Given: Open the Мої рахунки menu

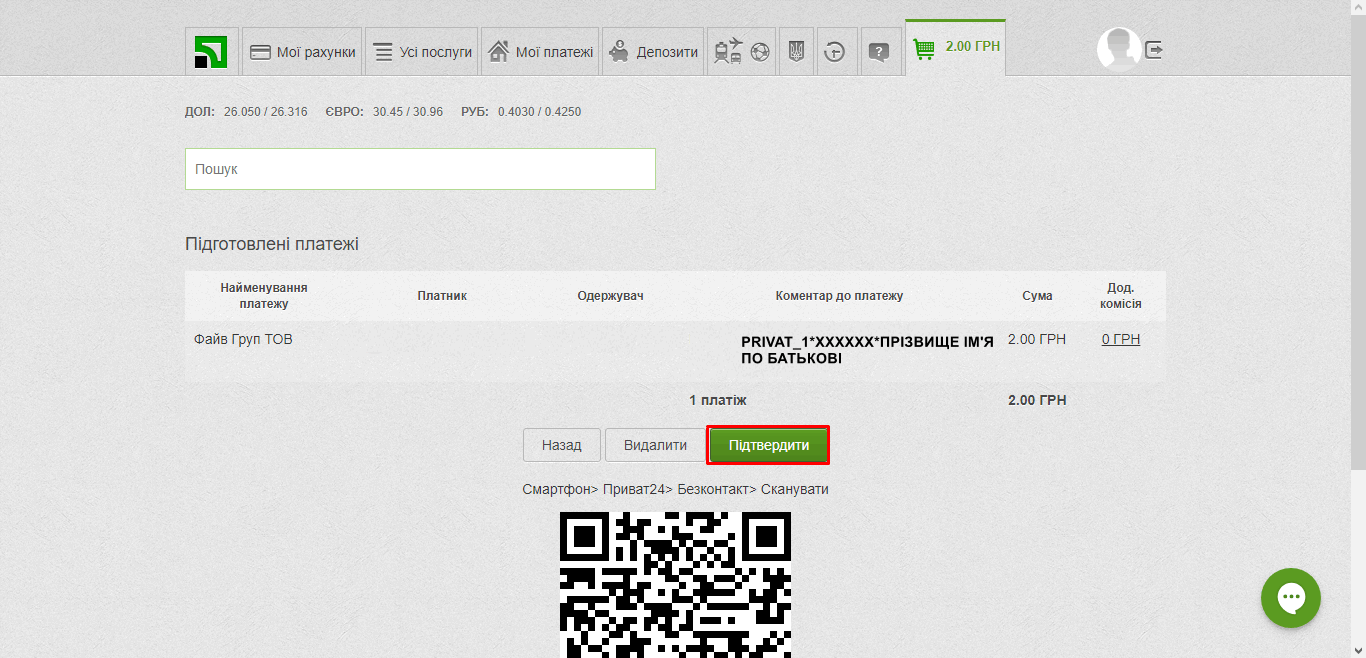Looking at the screenshot, I should [x=303, y=52].
